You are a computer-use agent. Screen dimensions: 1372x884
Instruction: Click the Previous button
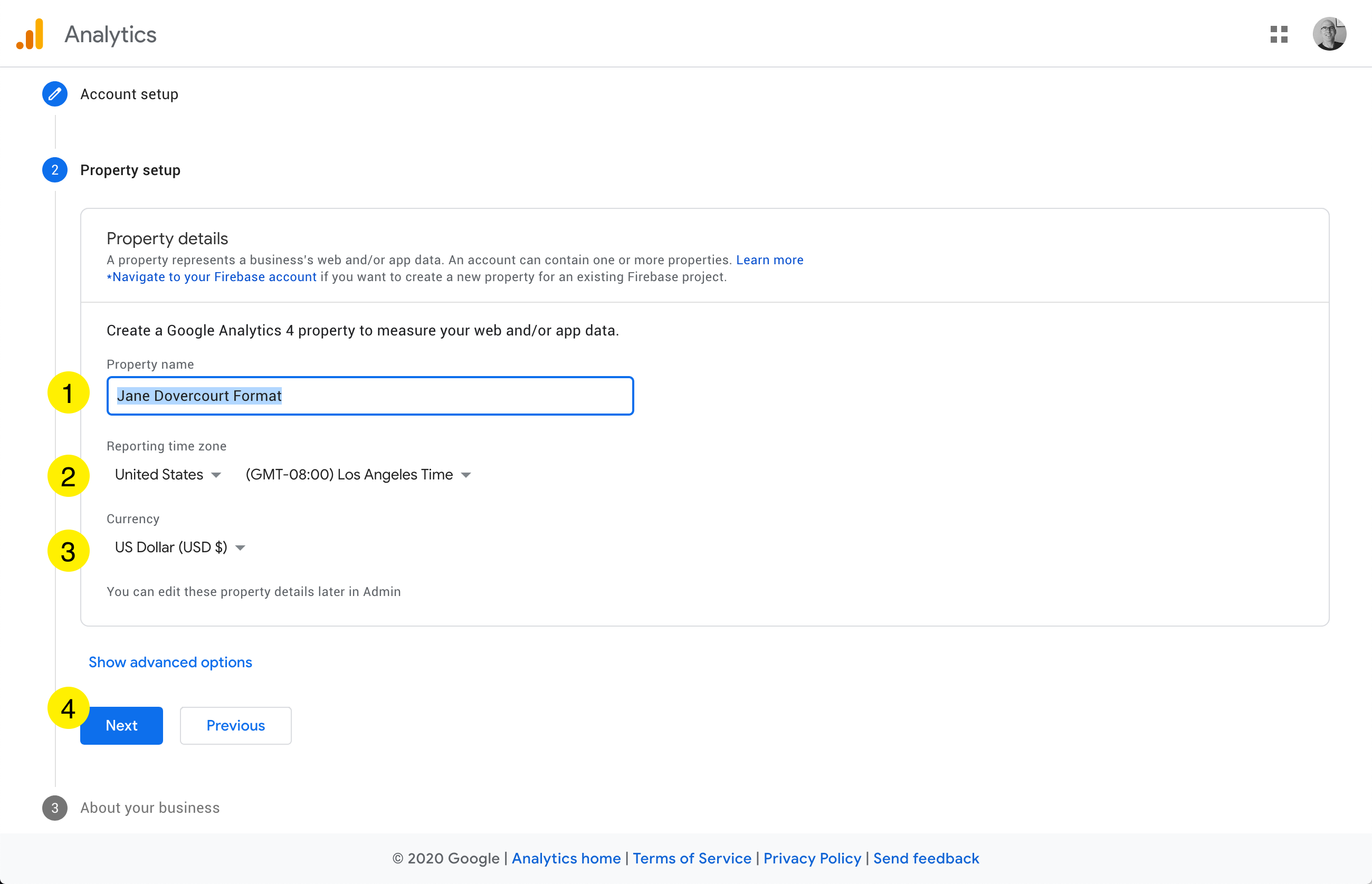tap(235, 726)
